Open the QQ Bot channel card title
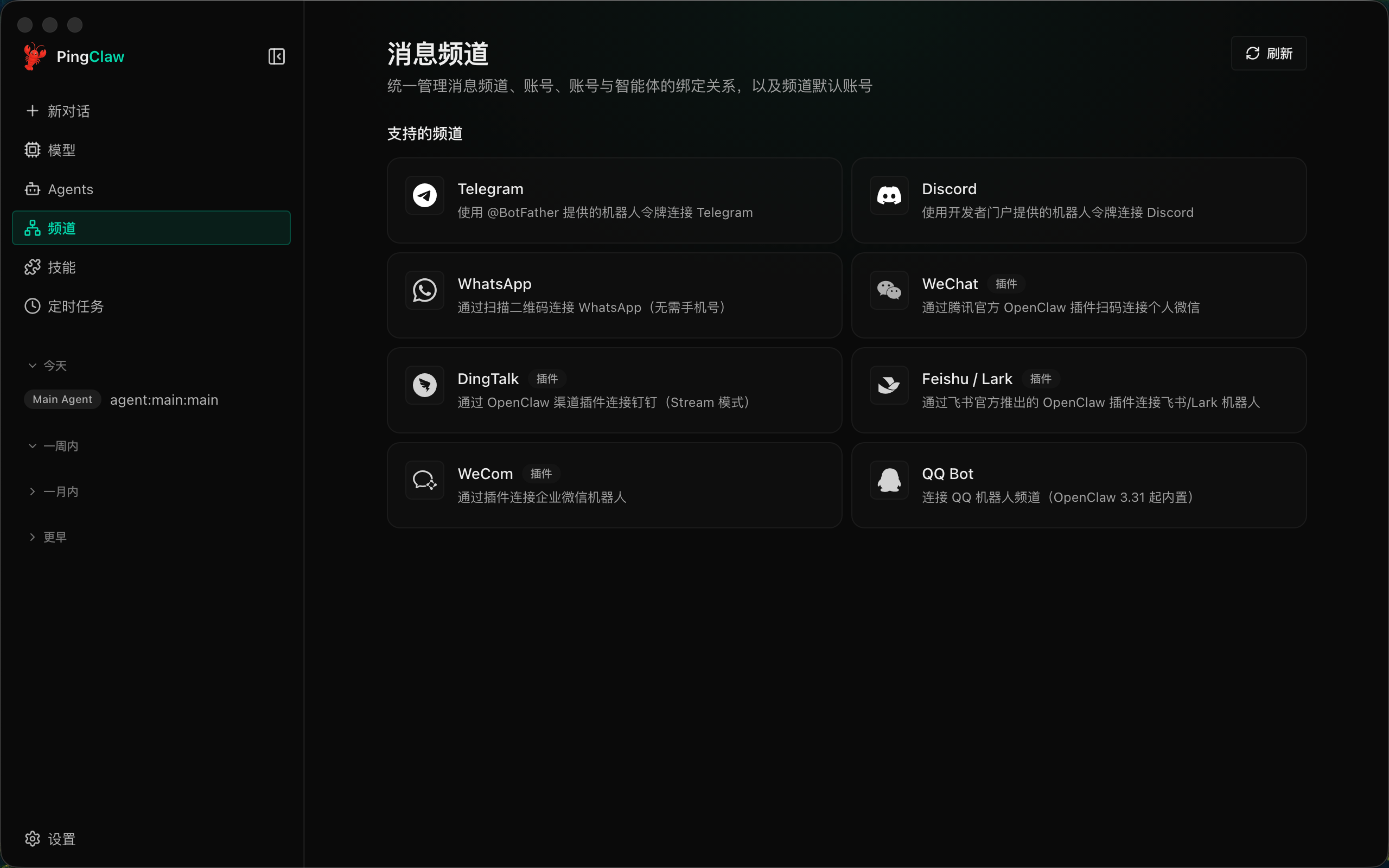This screenshot has height=868, width=1389. tap(947, 474)
